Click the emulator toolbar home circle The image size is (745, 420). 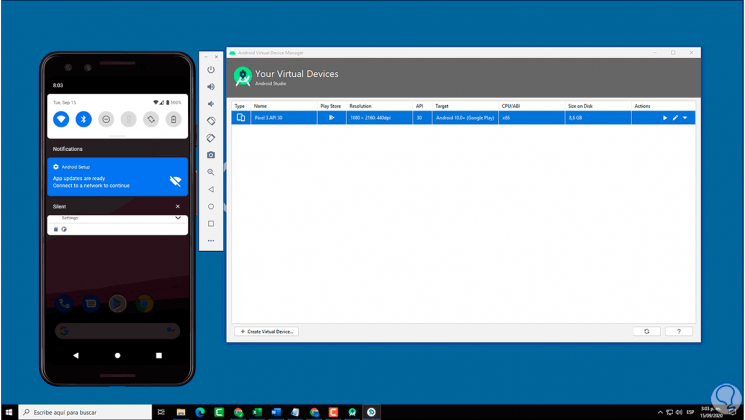(211, 206)
